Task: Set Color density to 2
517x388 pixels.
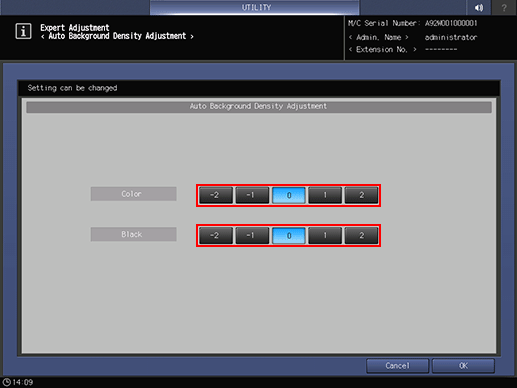Action: (x=361, y=195)
